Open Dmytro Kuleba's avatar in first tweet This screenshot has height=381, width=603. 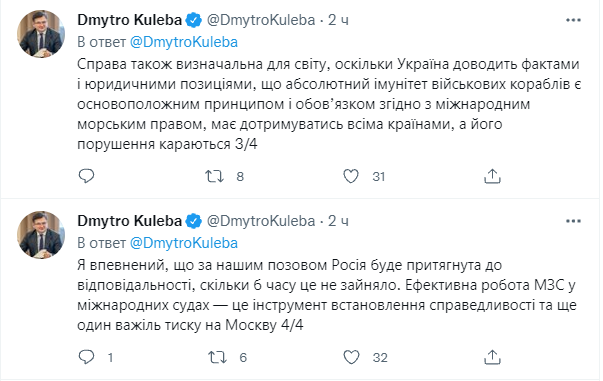click(x=41, y=34)
